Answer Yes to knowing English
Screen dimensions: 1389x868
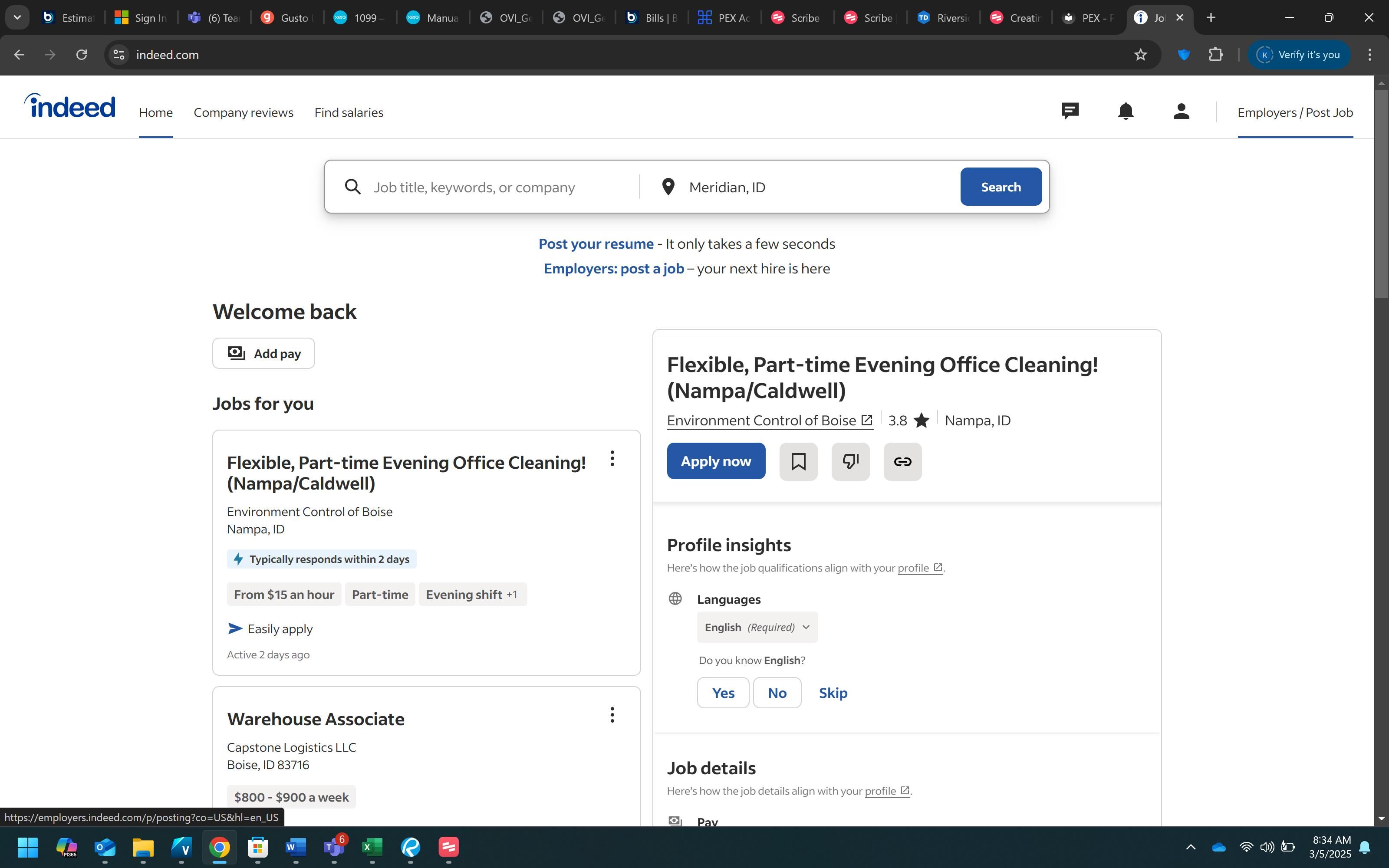[723, 693]
